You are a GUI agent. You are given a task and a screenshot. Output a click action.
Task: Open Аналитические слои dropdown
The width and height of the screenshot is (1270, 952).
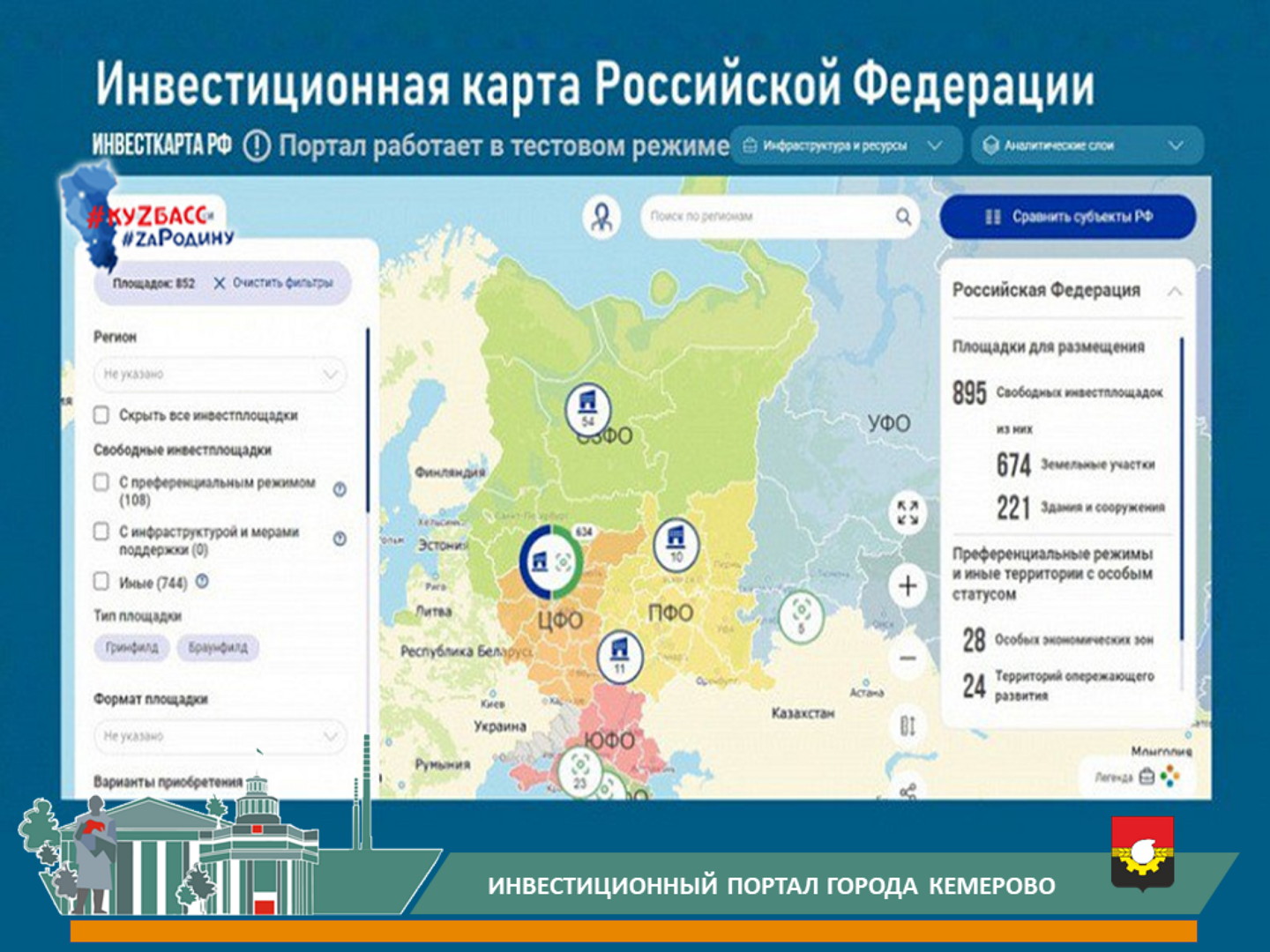tap(1087, 145)
